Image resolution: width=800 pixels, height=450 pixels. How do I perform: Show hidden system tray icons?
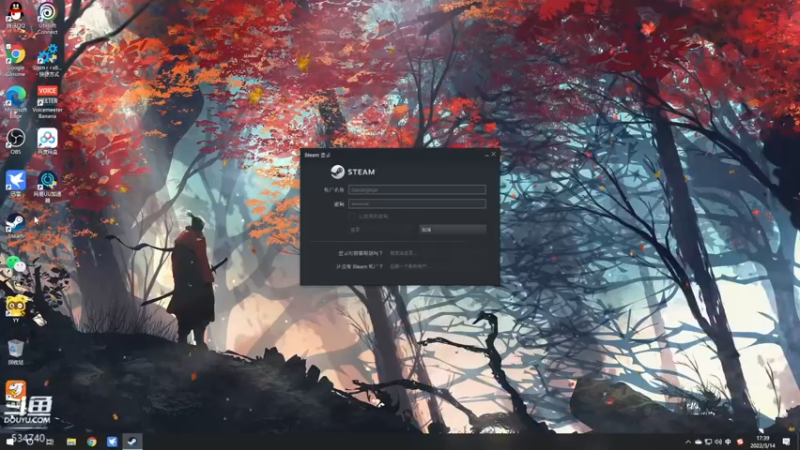click(688, 441)
